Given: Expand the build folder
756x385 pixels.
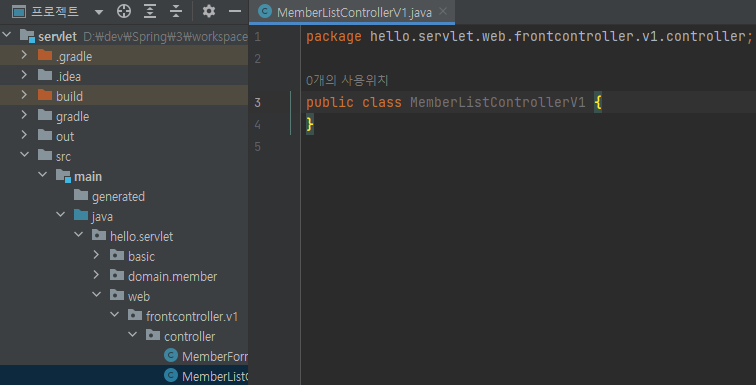Looking at the screenshot, I should pos(24,95).
